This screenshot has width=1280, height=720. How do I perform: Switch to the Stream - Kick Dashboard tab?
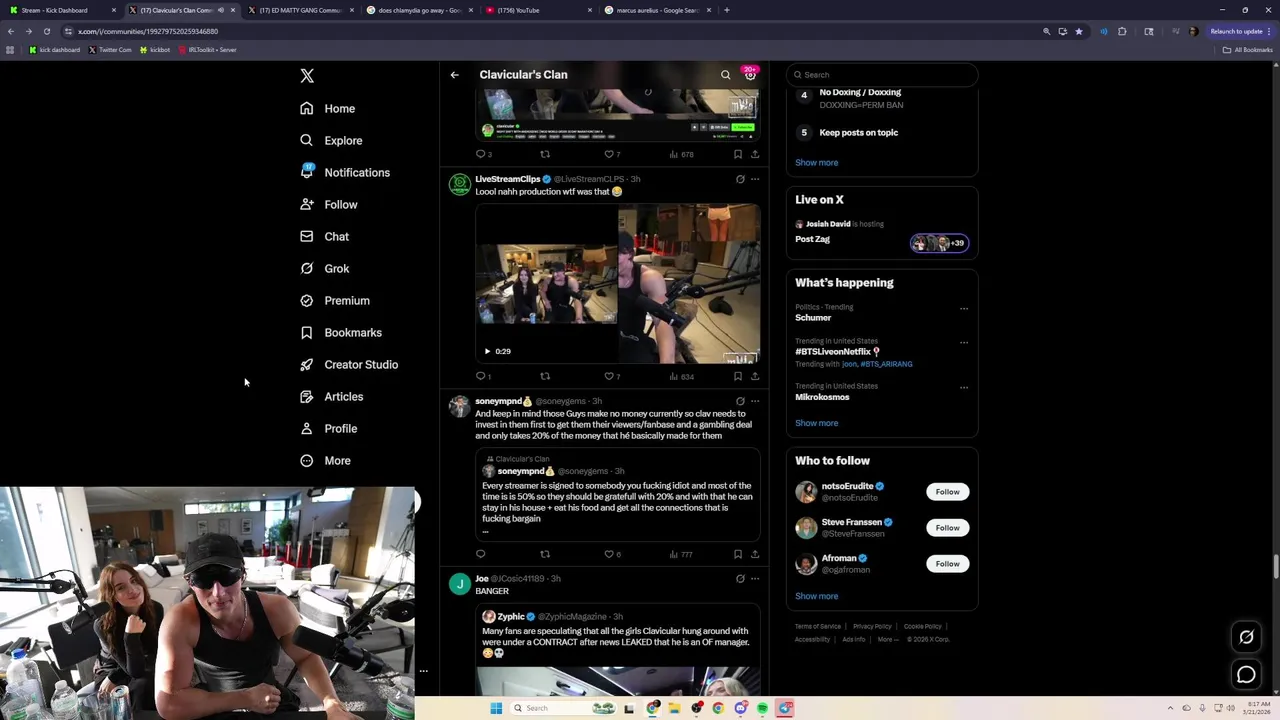tap(60, 10)
